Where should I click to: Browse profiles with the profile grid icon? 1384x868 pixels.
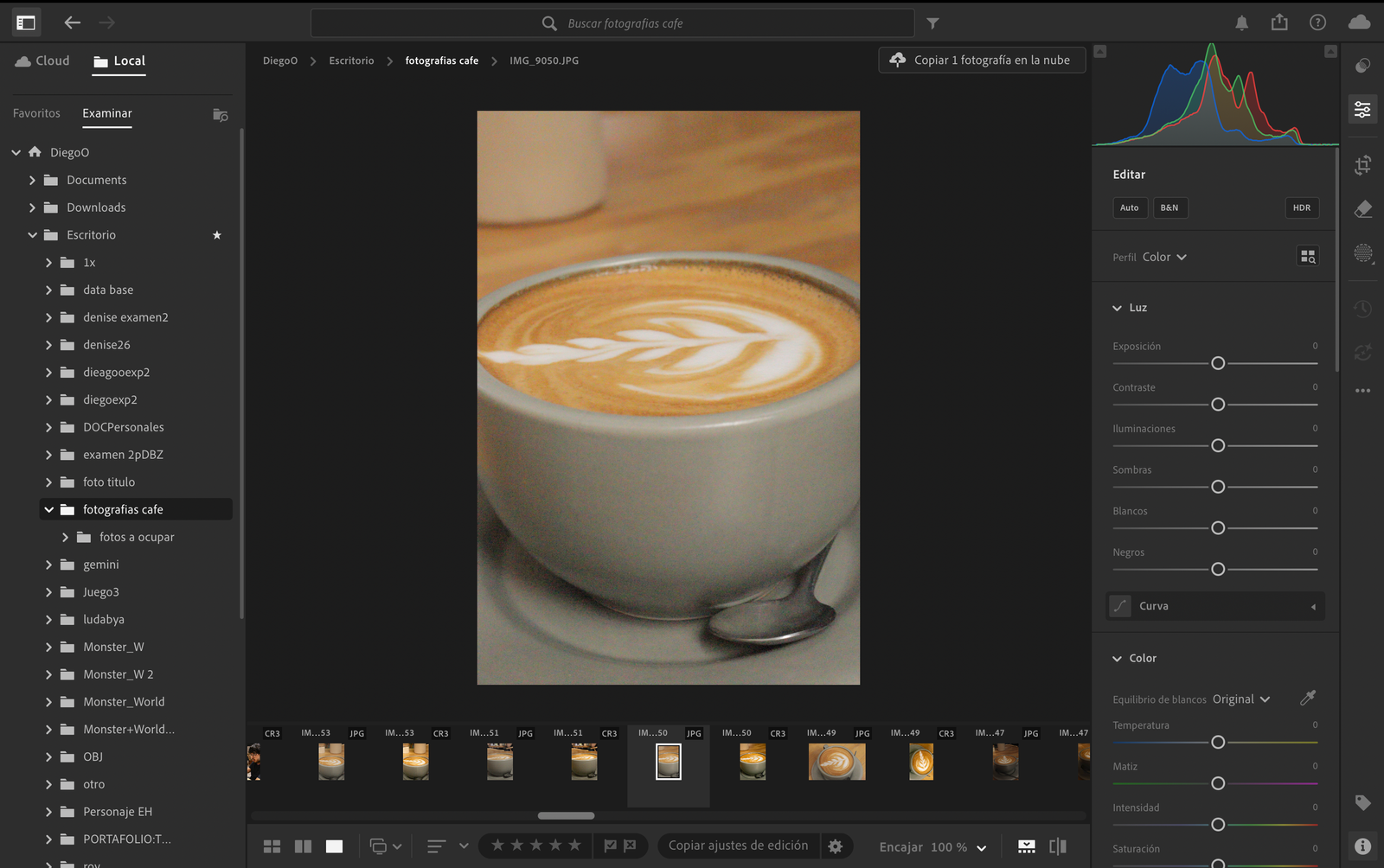click(x=1307, y=257)
